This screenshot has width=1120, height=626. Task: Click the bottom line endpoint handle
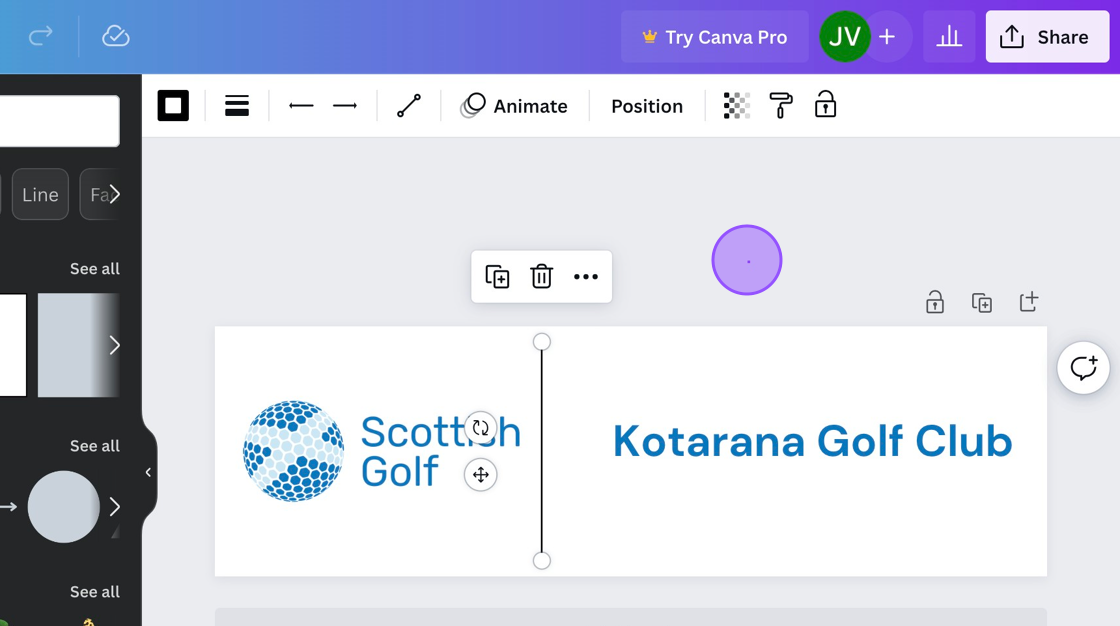point(541,561)
